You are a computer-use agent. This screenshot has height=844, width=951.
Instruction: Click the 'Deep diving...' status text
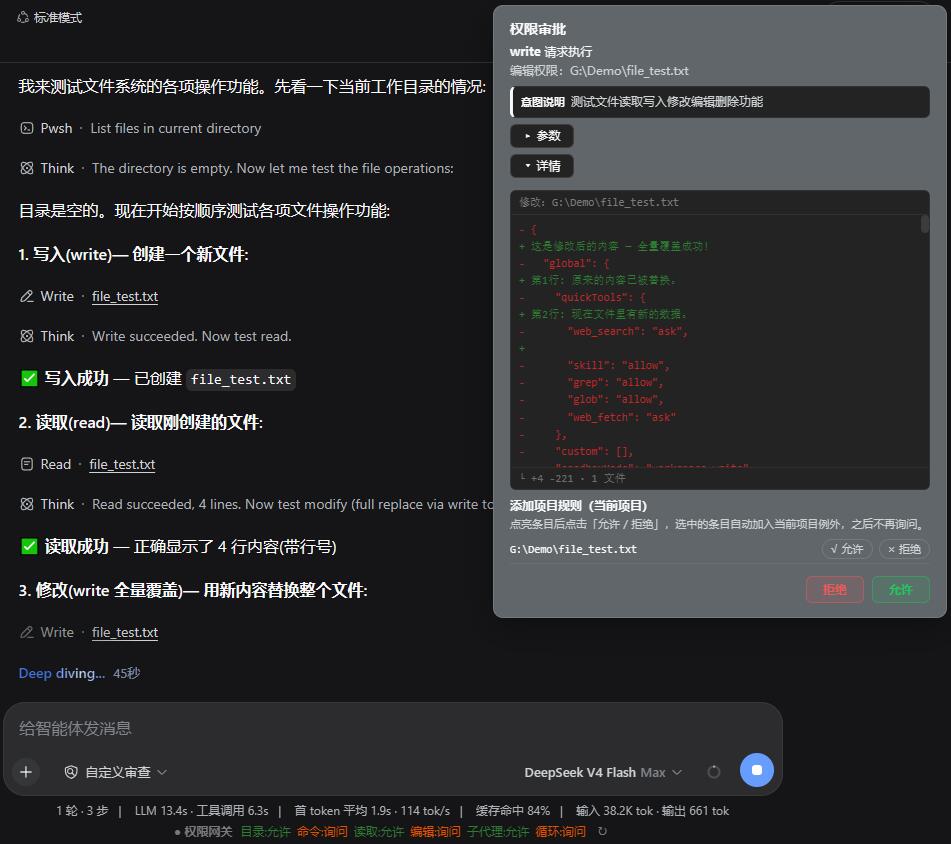[62, 673]
